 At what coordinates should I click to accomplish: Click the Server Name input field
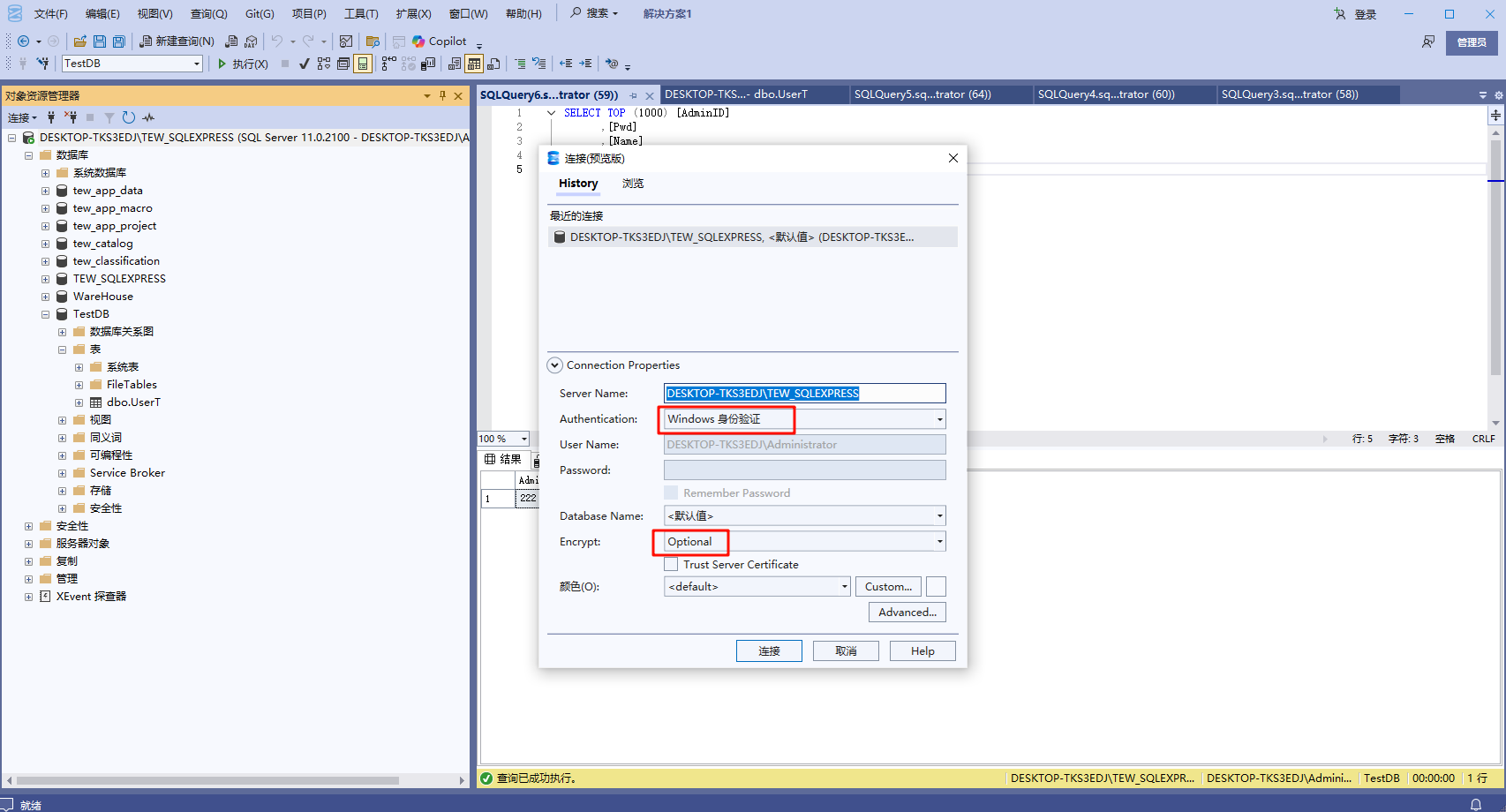(x=804, y=393)
